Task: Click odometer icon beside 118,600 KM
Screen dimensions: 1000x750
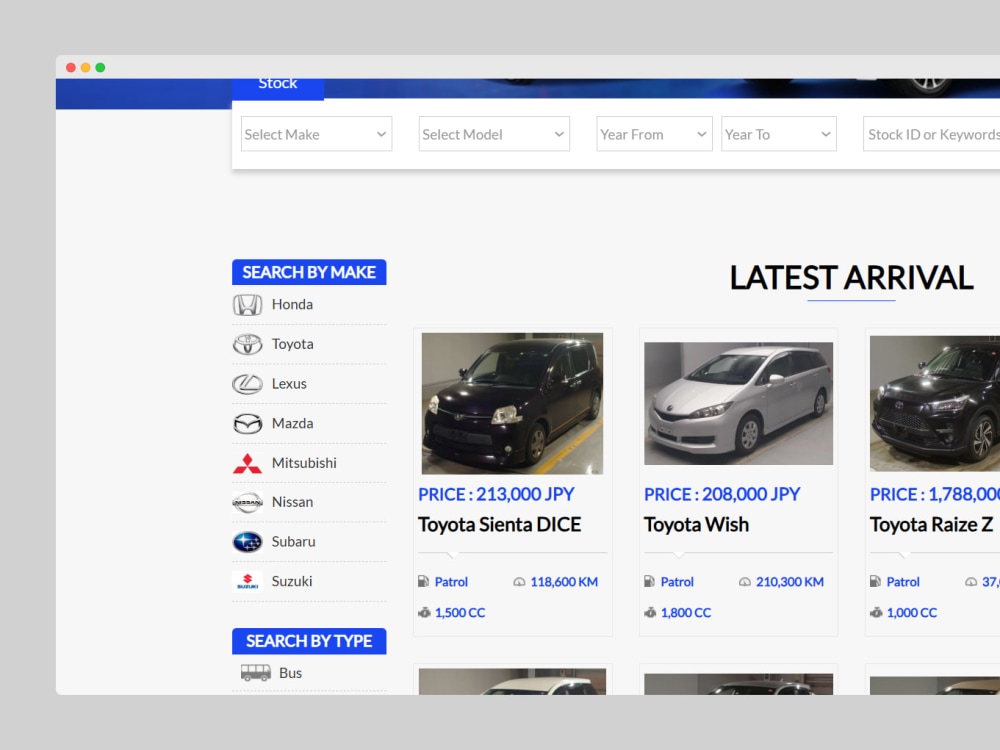Action: tap(519, 582)
